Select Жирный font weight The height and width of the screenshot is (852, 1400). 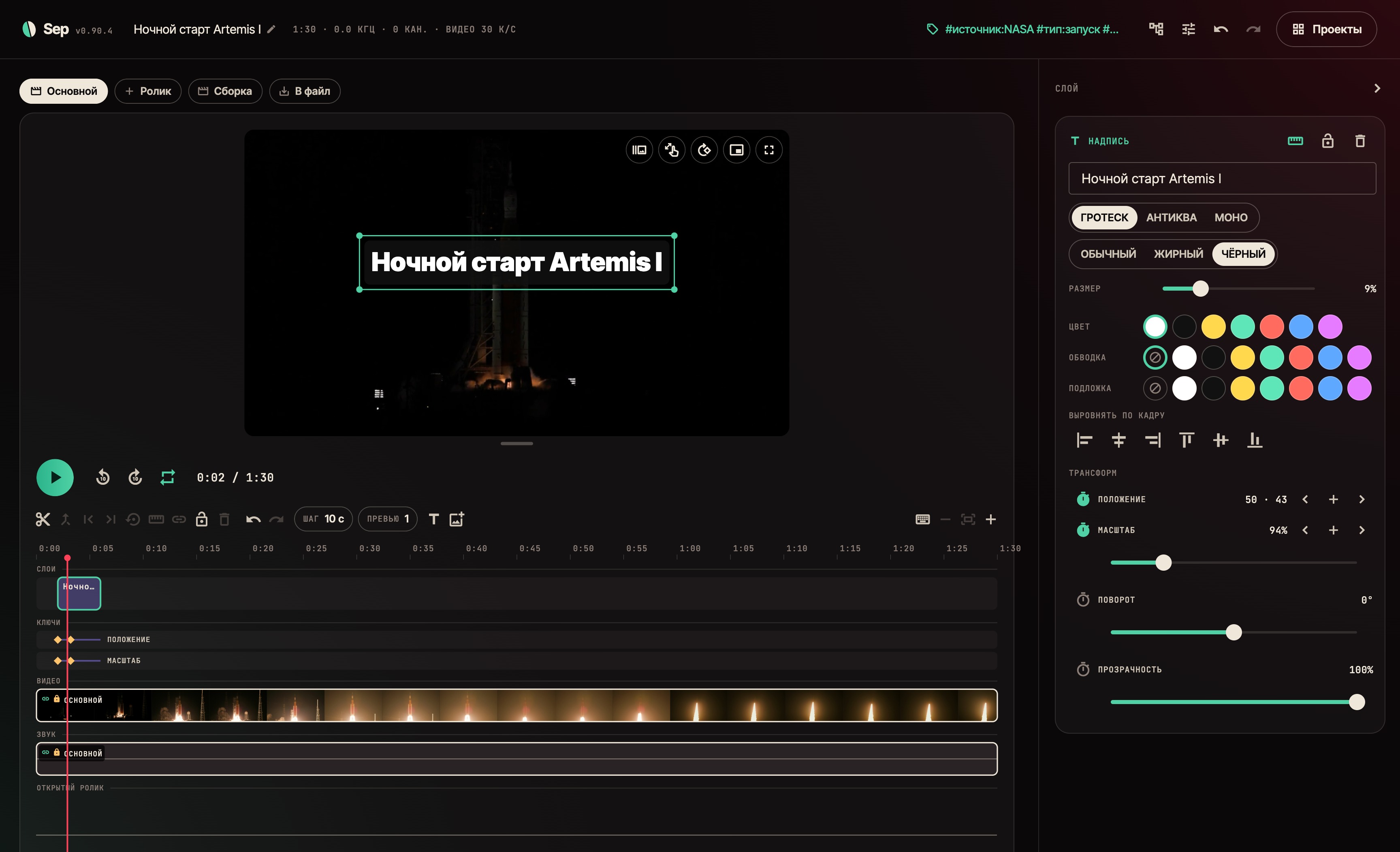tap(1178, 254)
